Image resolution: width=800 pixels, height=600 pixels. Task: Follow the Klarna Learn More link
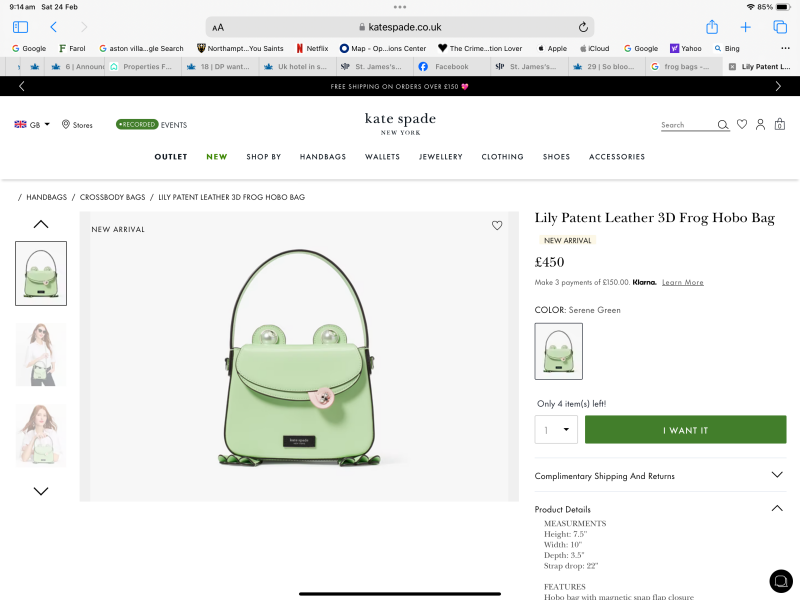(682, 283)
